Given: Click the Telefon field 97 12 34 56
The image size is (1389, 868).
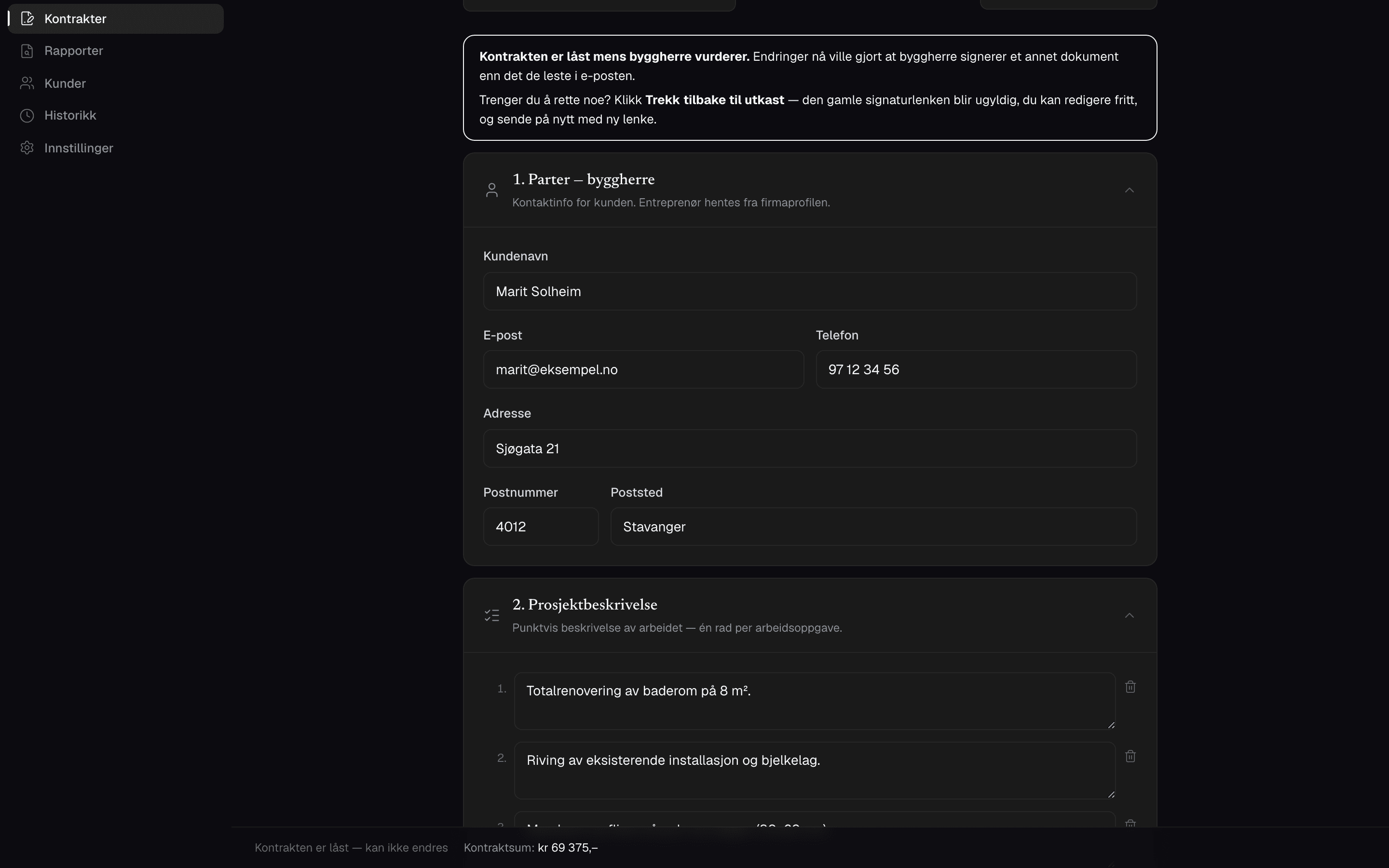Looking at the screenshot, I should [976, 370].
